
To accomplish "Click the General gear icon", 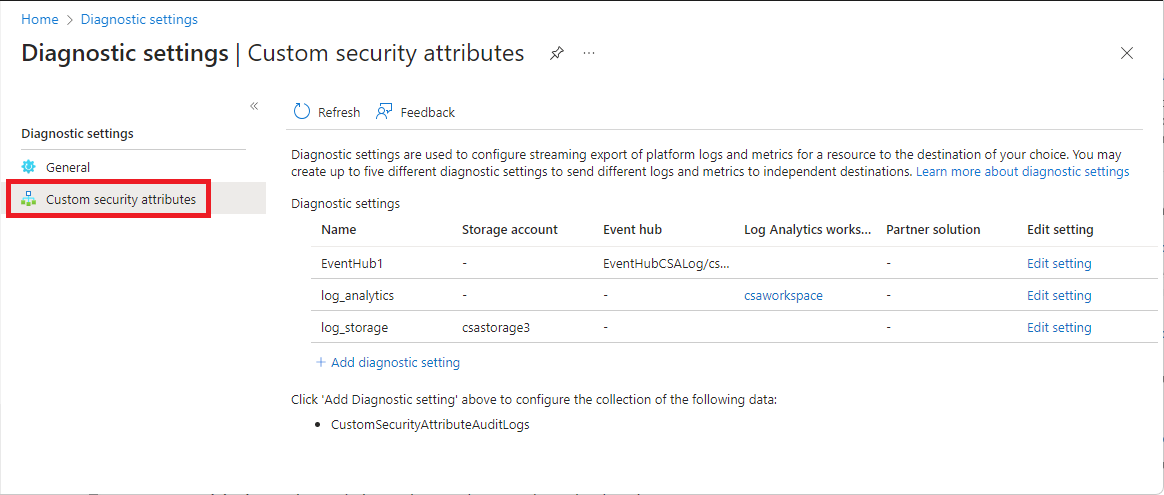I will click(29, 167).
